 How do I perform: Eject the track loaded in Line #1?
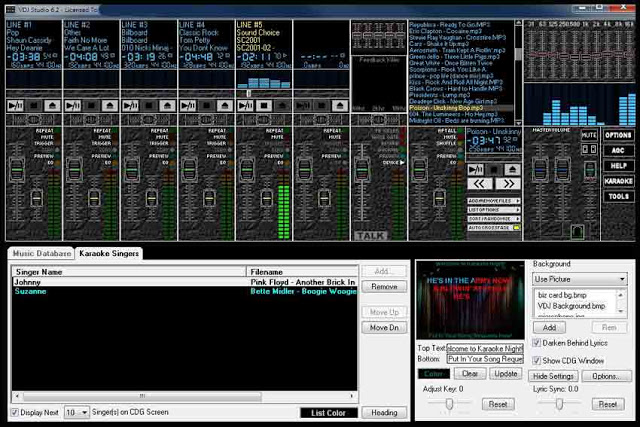point(52,106)
